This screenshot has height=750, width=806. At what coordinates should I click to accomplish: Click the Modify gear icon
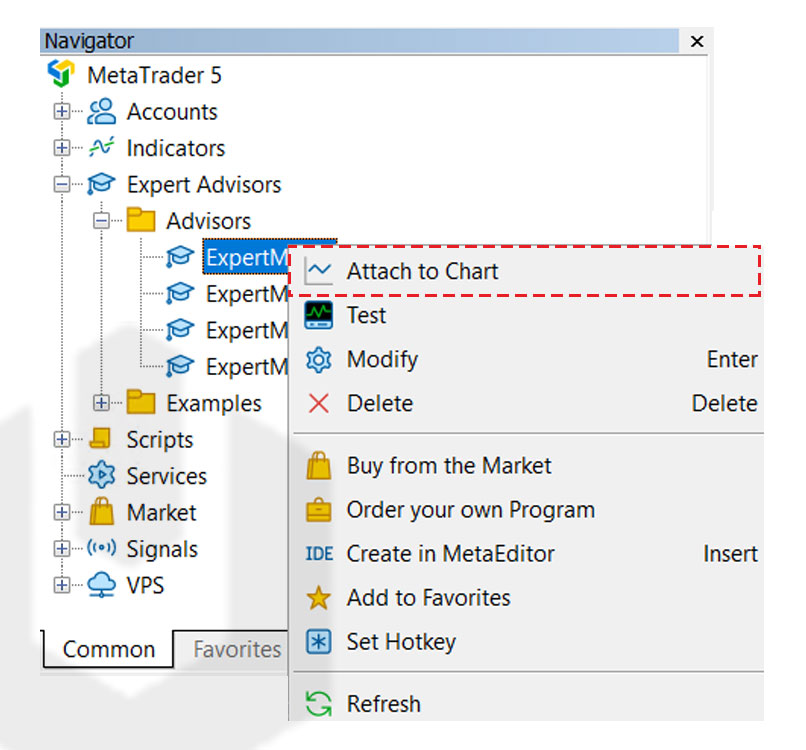pos(319,360)
